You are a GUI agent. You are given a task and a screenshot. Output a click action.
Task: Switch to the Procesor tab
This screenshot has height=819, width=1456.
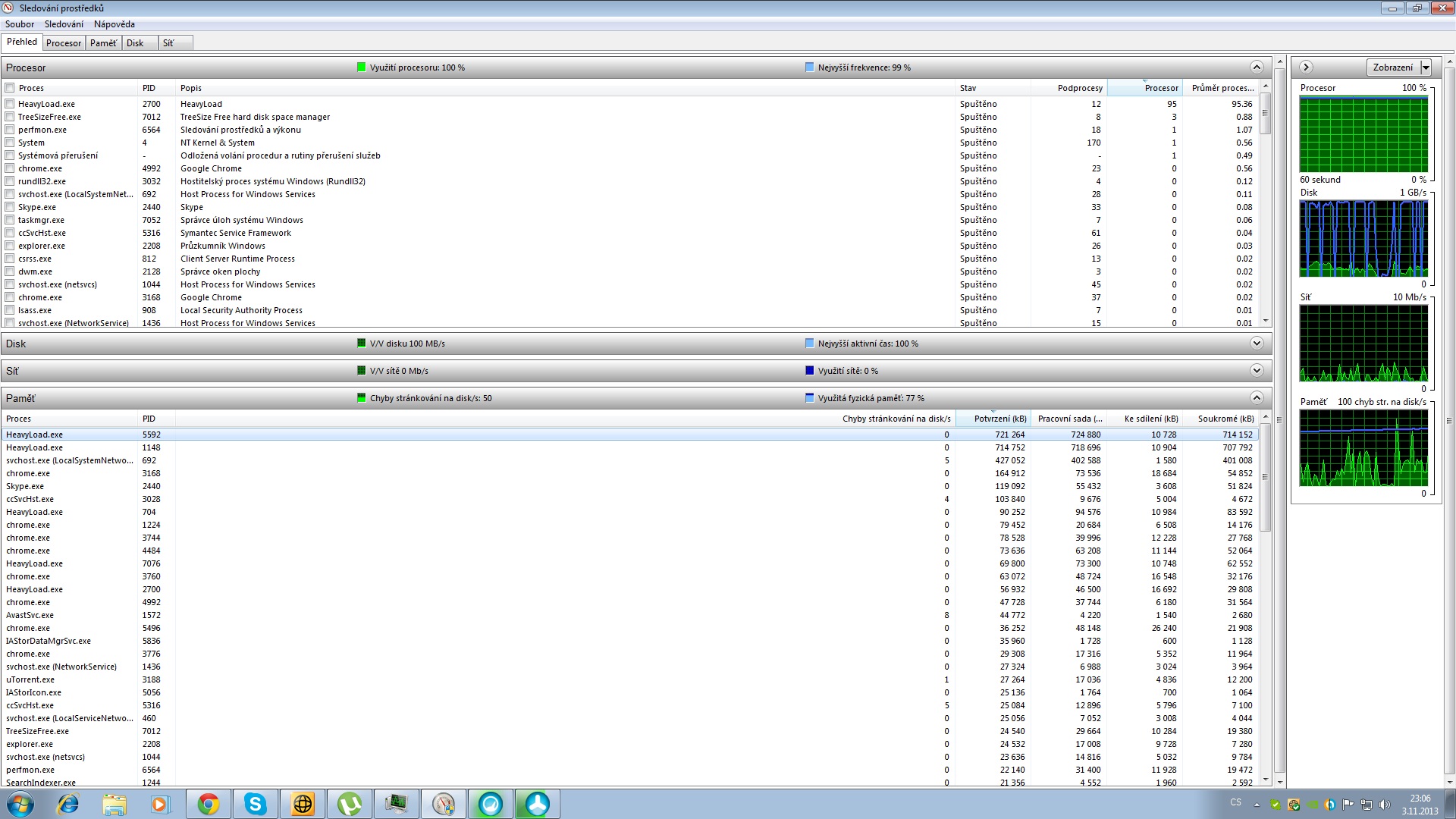coord(64,43)
